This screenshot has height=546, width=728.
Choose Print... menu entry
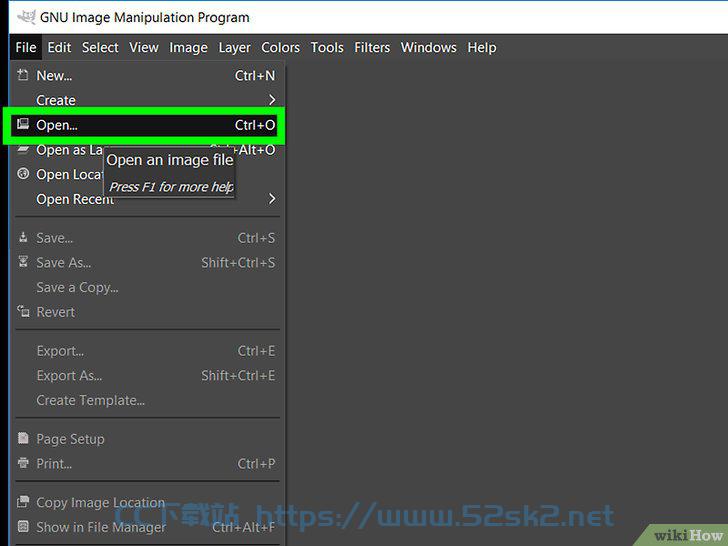click(147, 463)
